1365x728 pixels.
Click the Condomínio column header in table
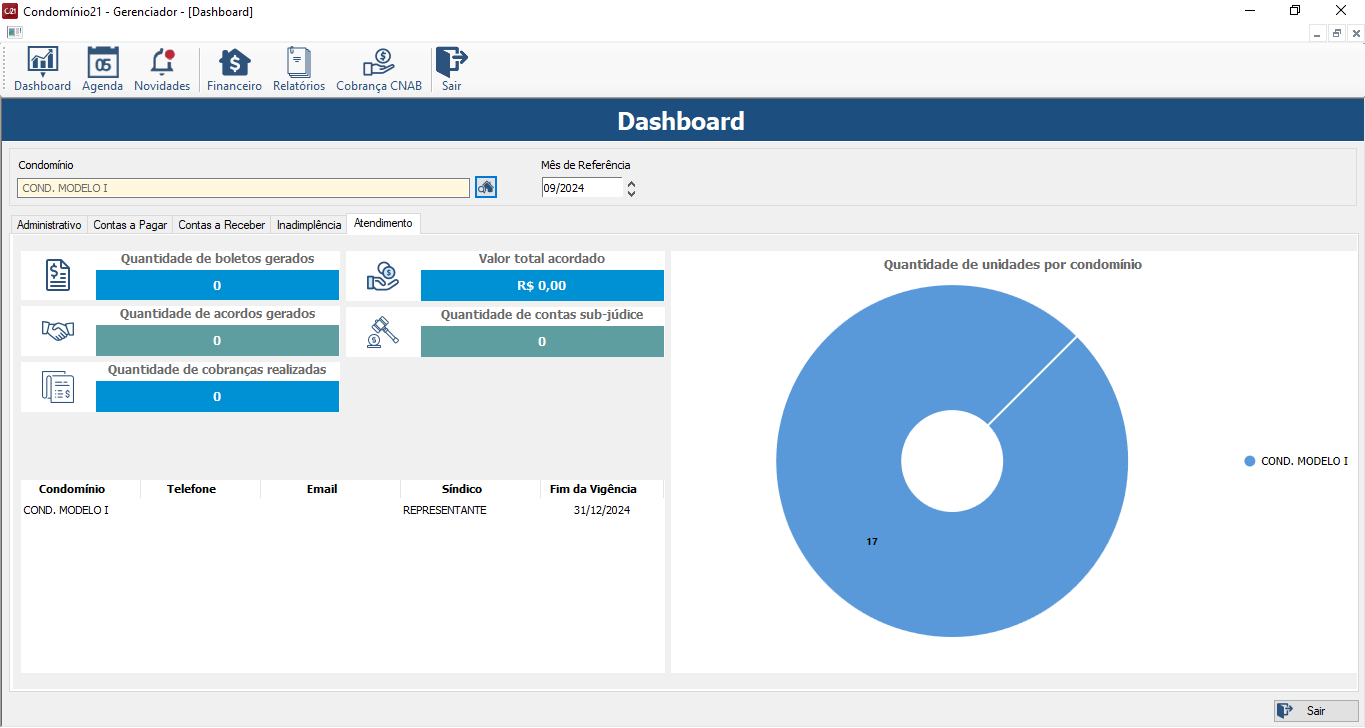tap(72, 489)
